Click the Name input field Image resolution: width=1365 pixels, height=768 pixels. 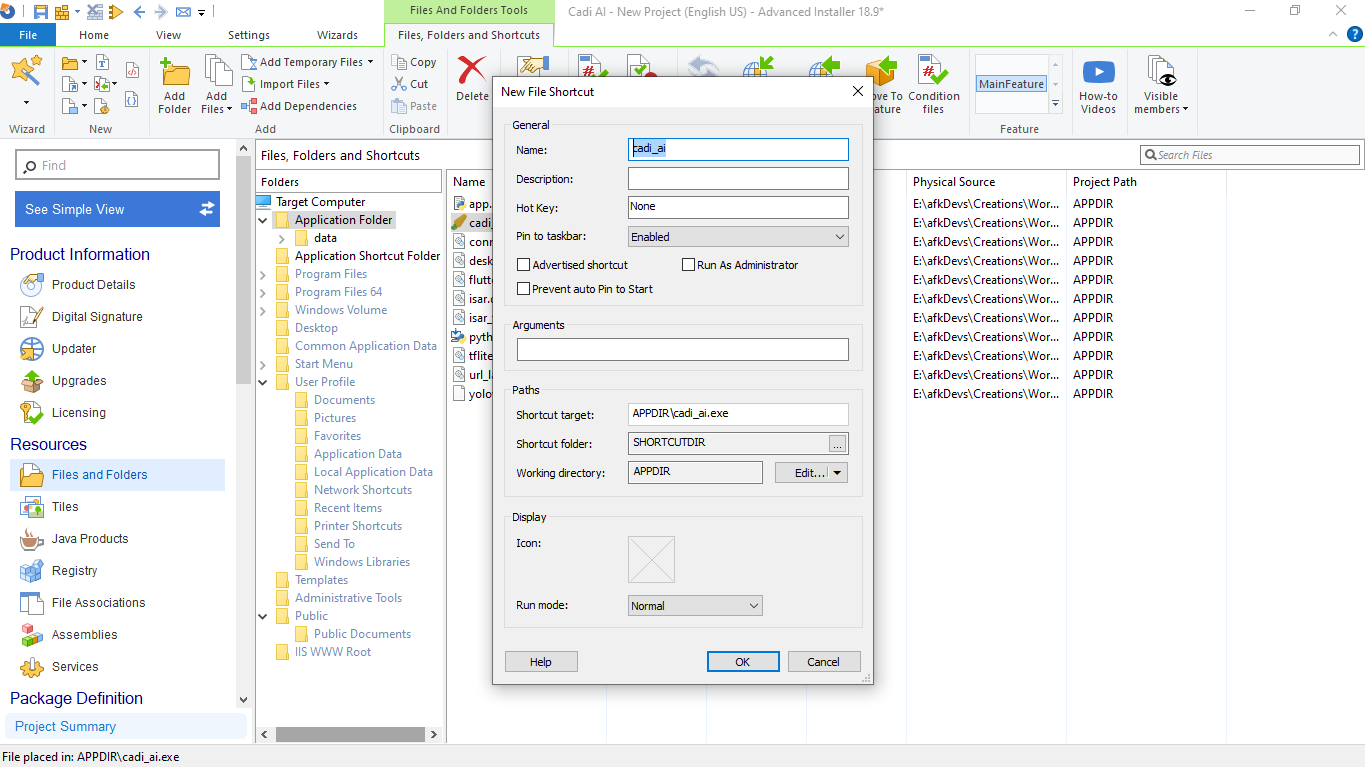738,149
